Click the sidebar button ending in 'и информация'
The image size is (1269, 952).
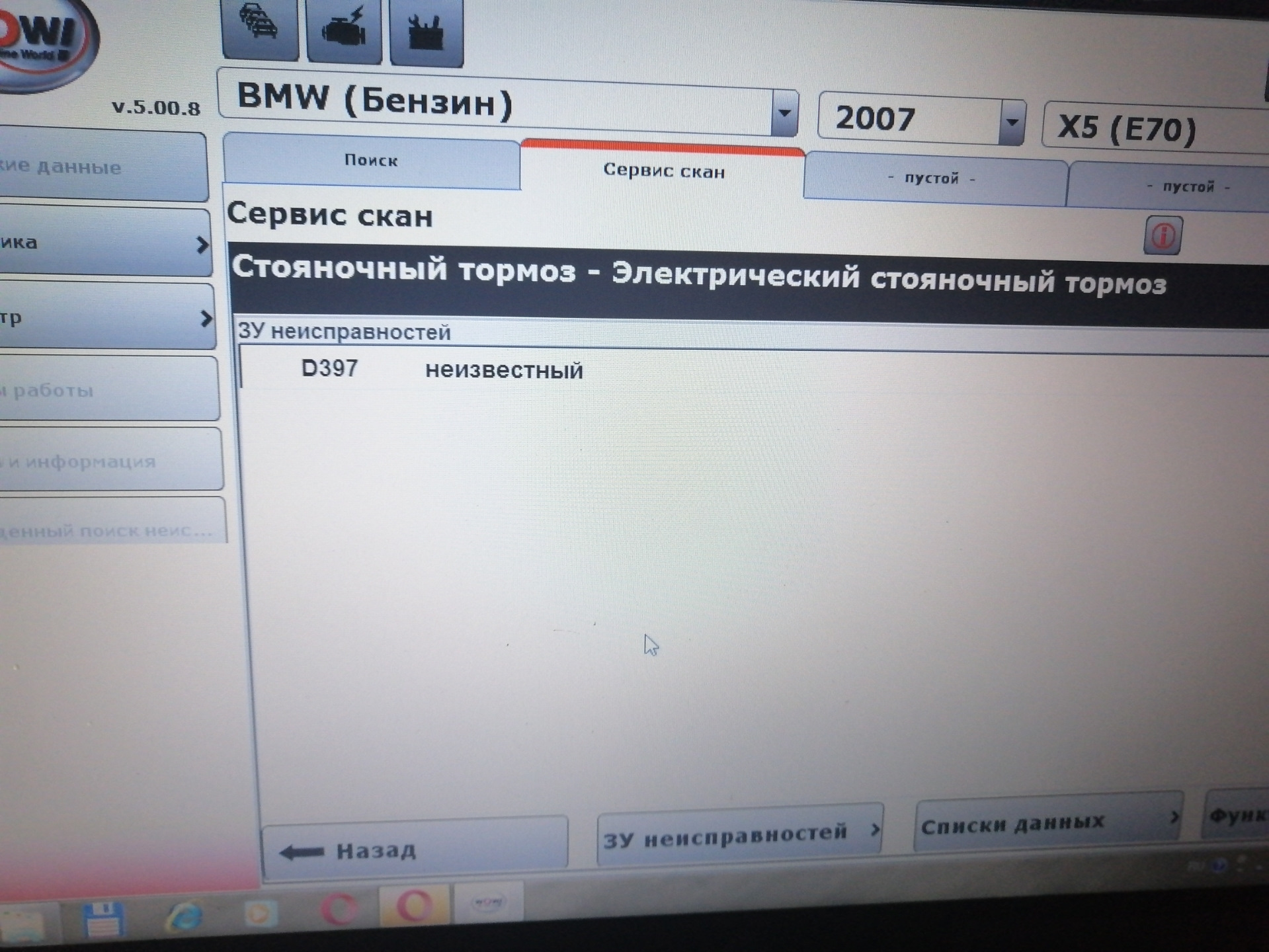111,460
